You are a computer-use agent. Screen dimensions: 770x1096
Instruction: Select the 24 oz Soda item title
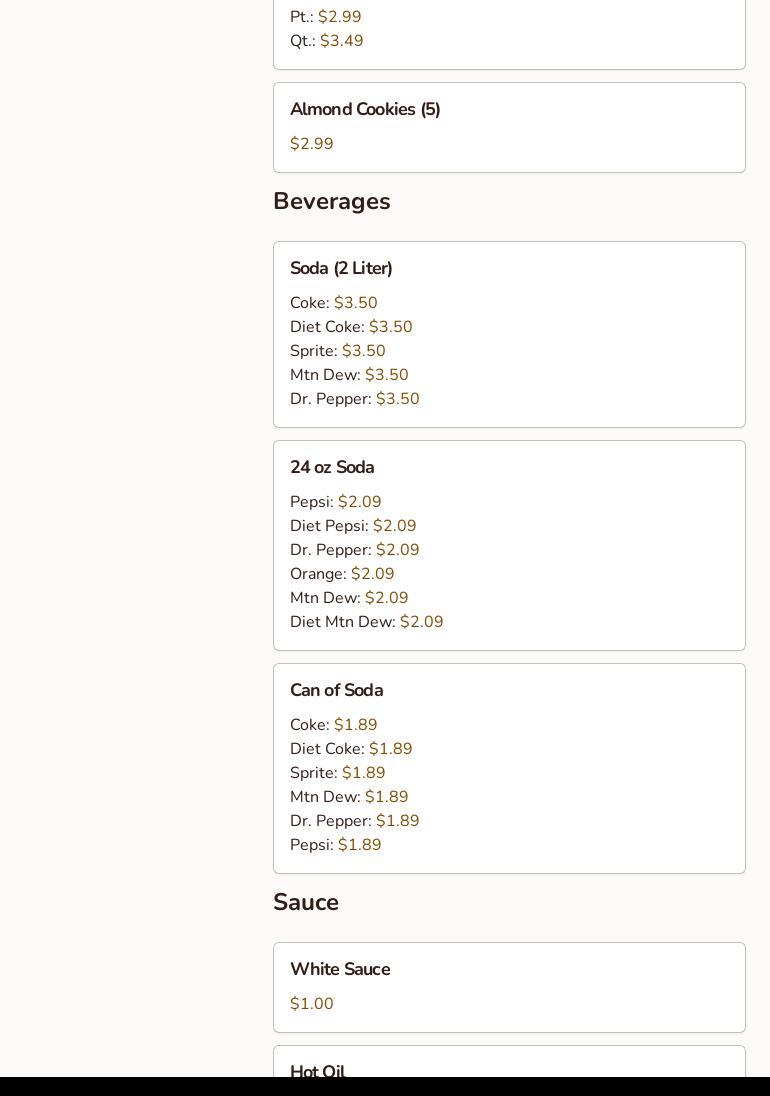[332, 467]
